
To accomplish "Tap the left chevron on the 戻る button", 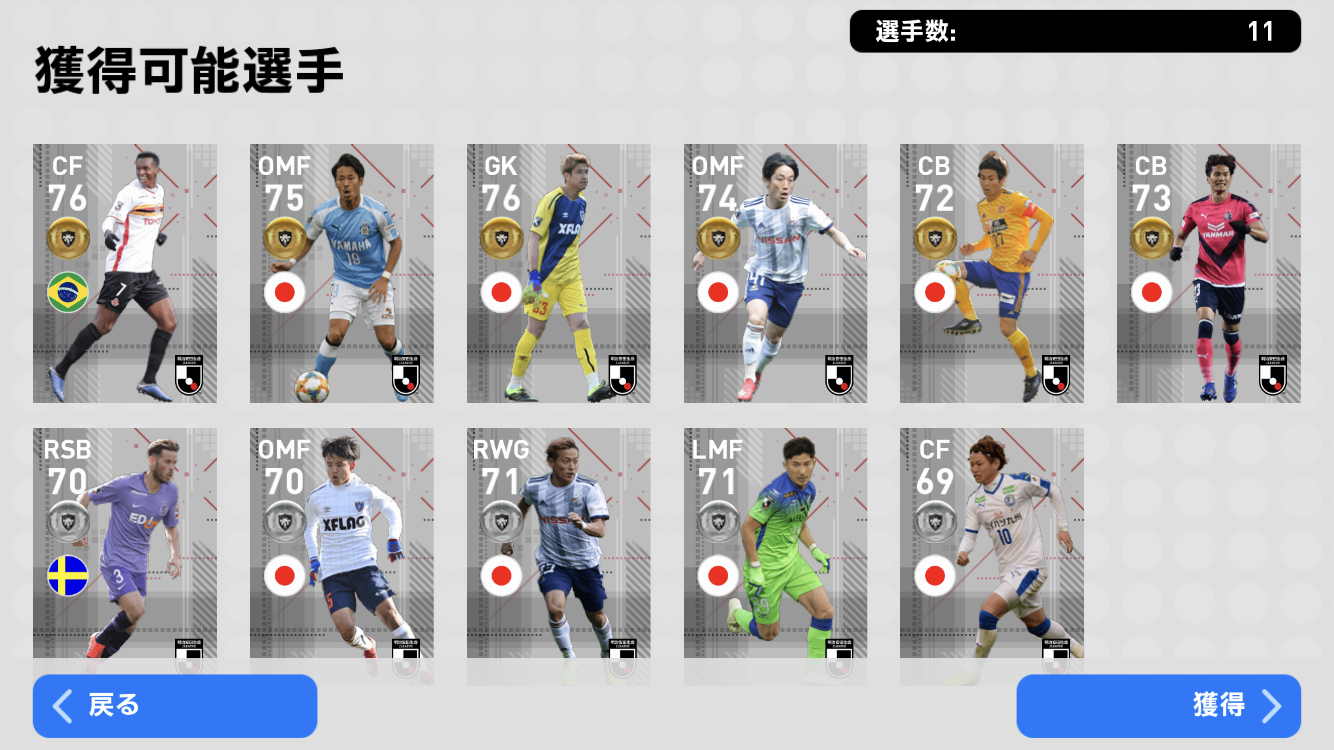I will 62,706.
